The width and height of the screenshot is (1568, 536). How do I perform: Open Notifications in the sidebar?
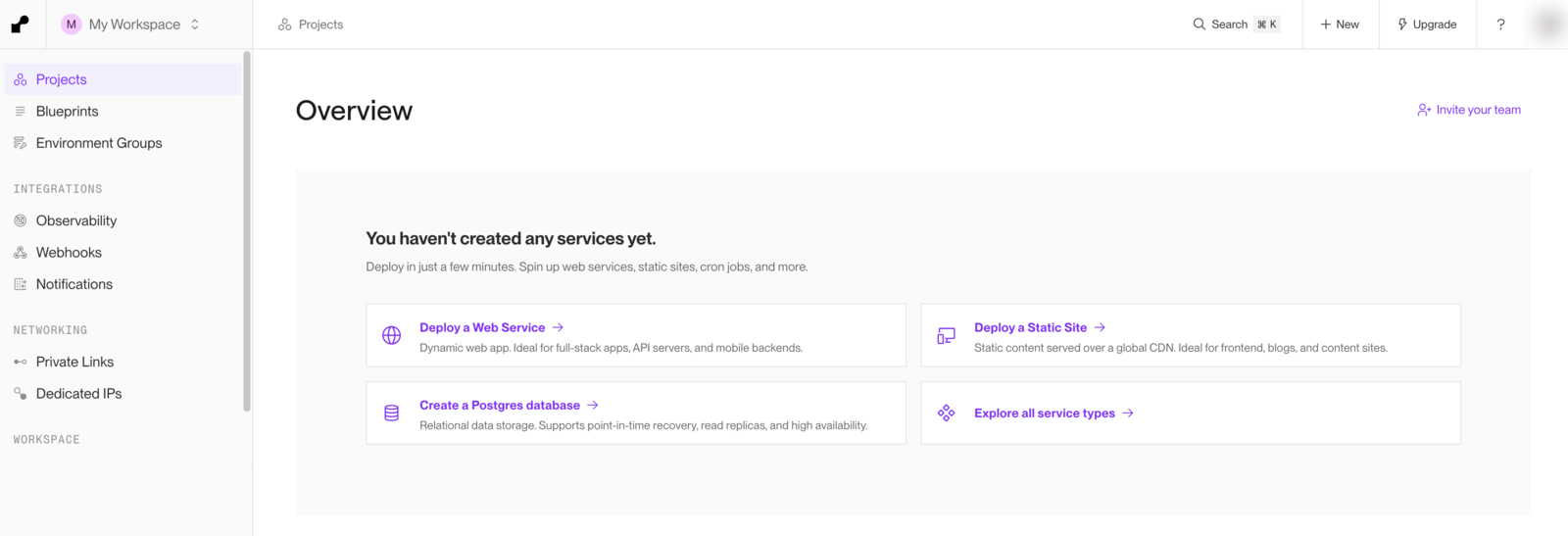click(122, 284)
